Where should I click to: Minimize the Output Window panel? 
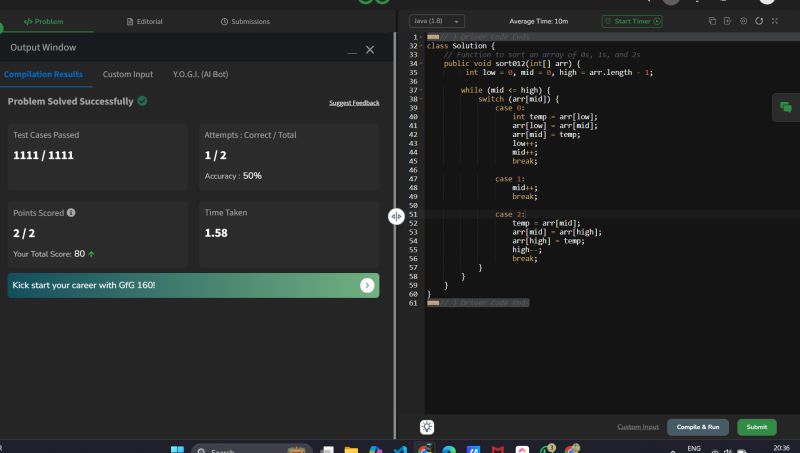(351, 51)
